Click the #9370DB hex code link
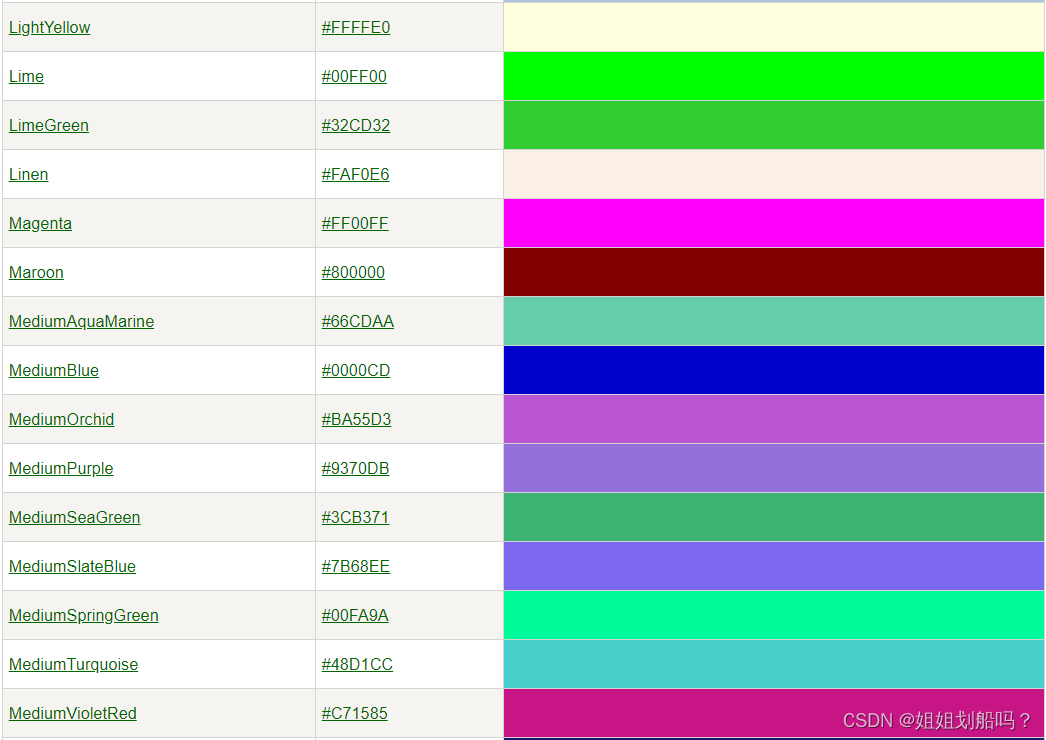 click(355, 468)
